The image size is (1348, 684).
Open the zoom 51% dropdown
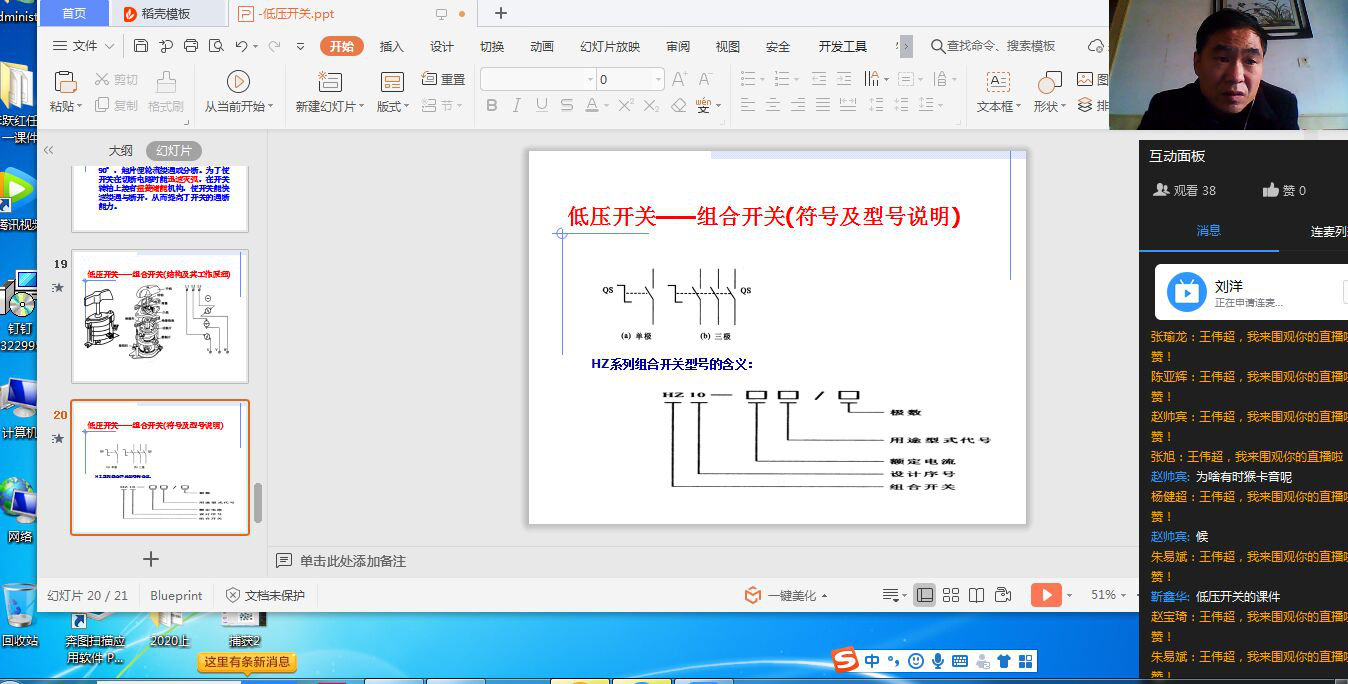[x=1124, y=595]
